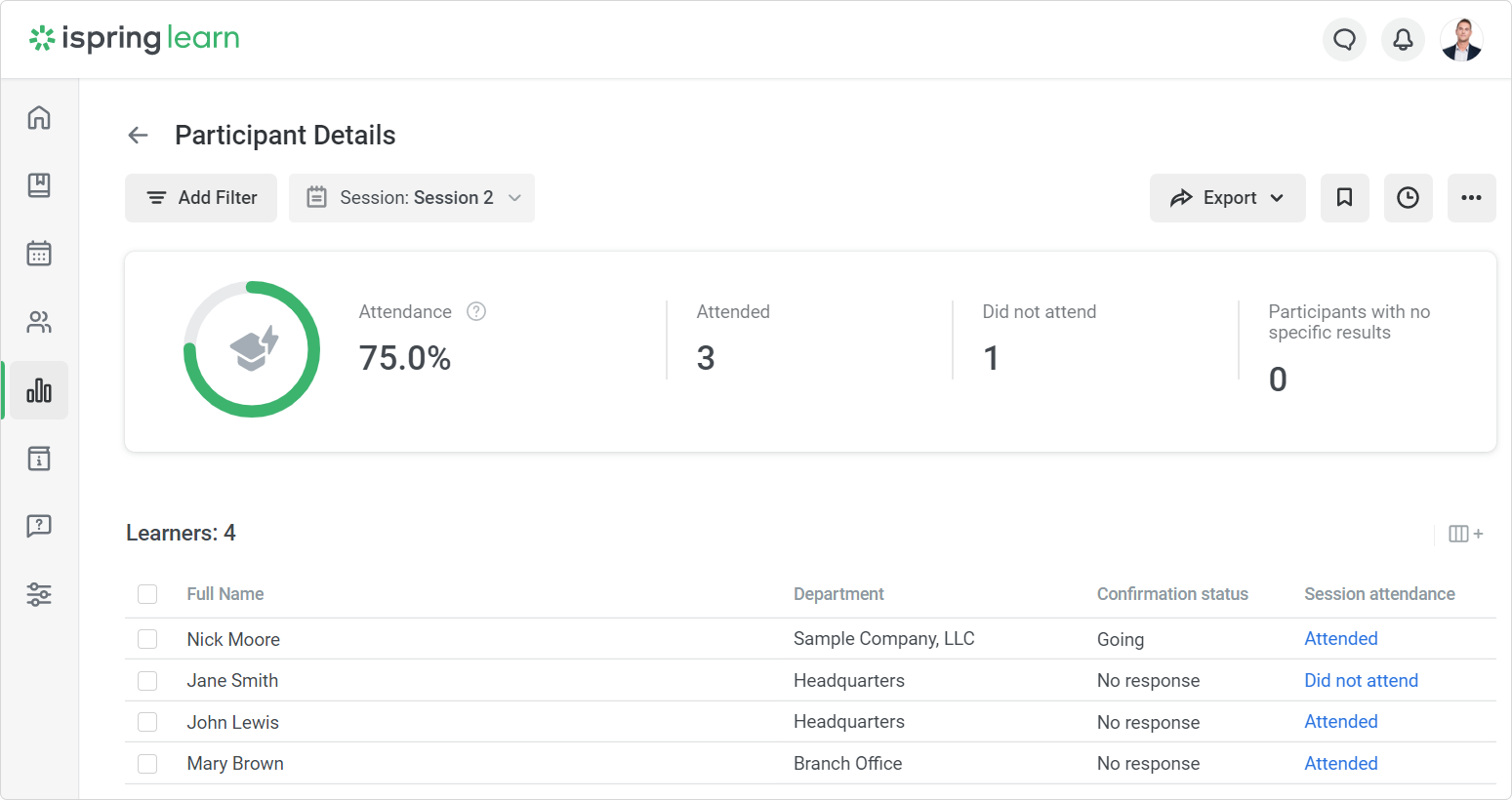Click Jane Smith's Did not attend link
Viewport: 1512px width, 800px height.
[x=1361, y=681]
